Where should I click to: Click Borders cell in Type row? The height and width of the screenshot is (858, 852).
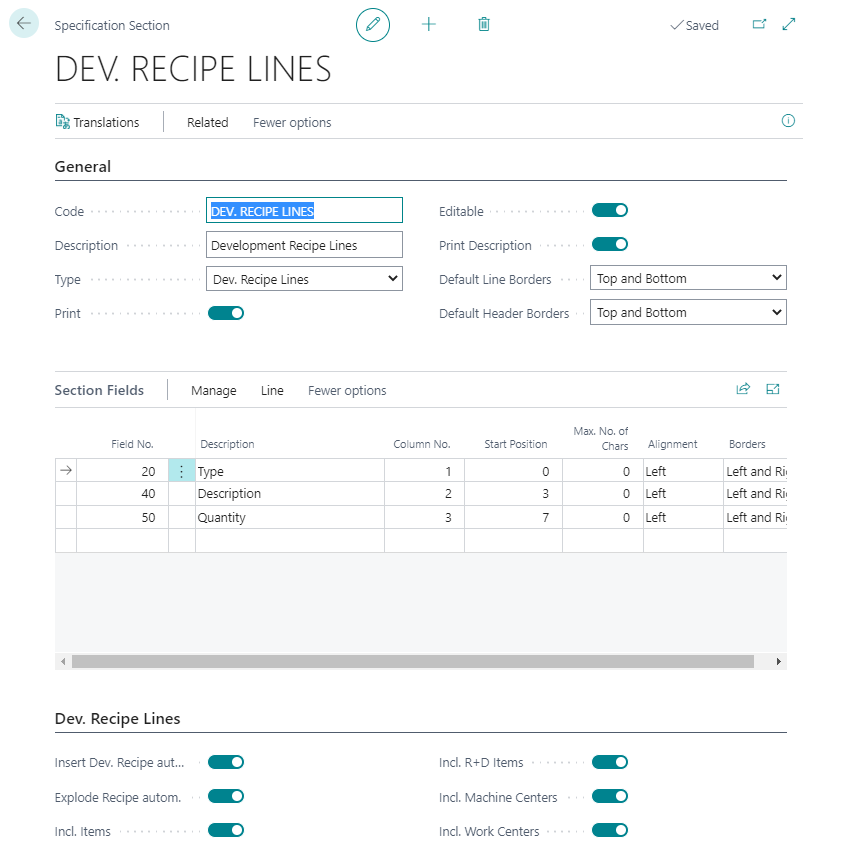pyautogui.click(x=756, y=471)
